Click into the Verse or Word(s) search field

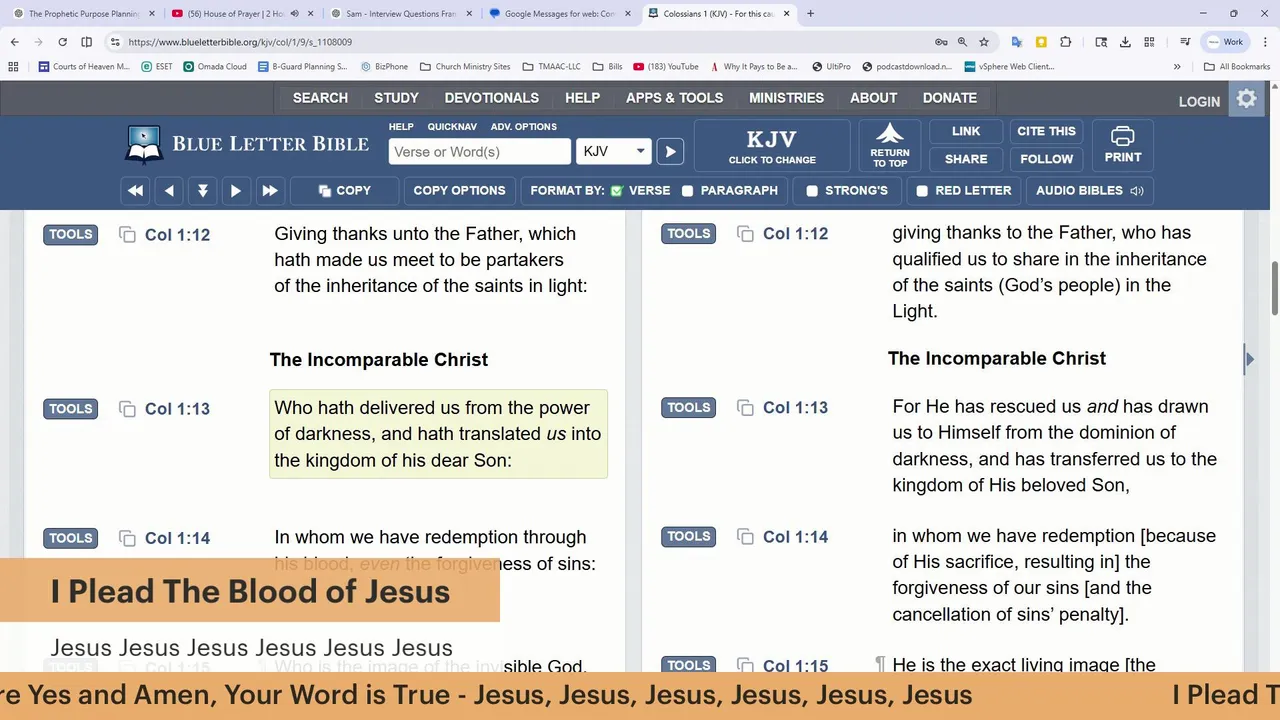click(x=480, y=152)
